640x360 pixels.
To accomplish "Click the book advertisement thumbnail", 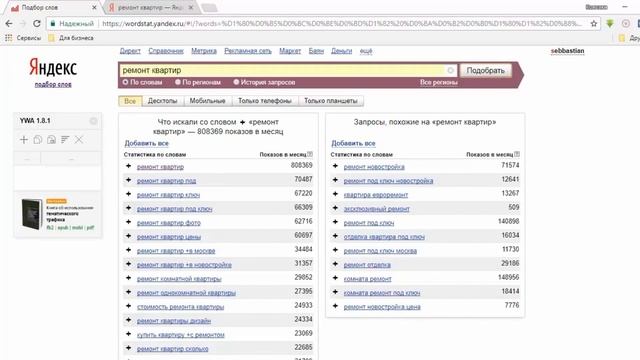I will (x=32, y=213).
